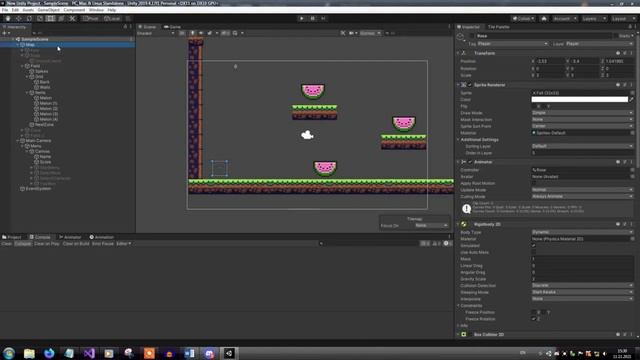This screenshot has height=360, width=640.
Task: Click the Pause button
Action: click(x=313, y=18)
